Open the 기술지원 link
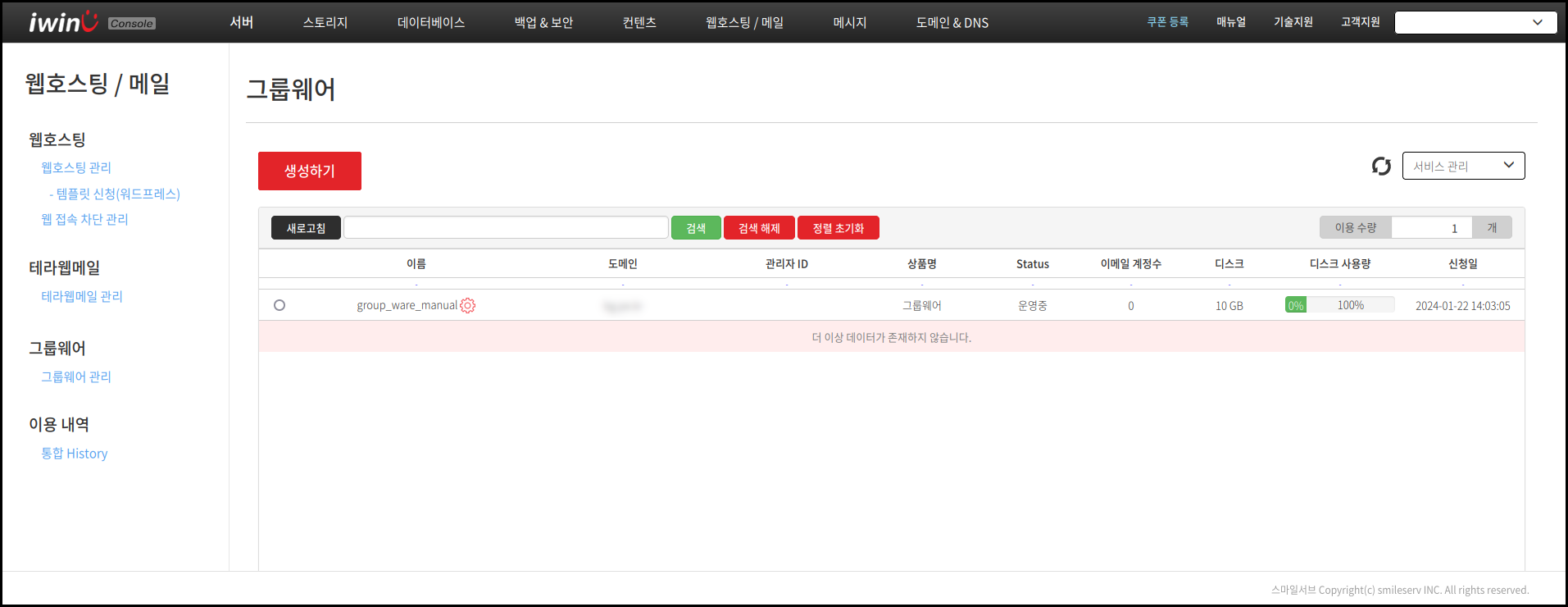This screenshot has width=1568, height=607. pos(1293,22)
